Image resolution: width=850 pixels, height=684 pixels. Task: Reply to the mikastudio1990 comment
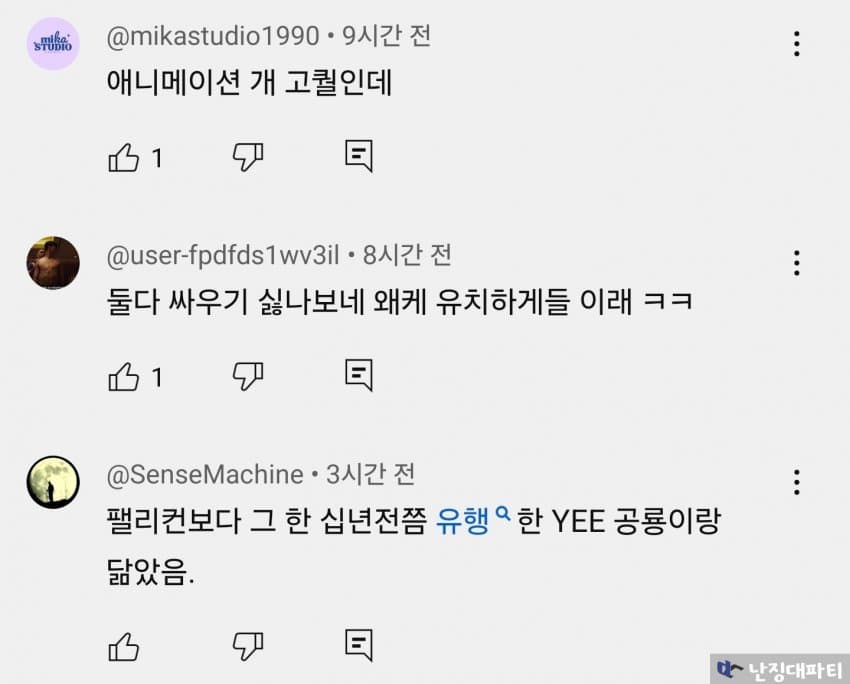[x=359, y=156]
